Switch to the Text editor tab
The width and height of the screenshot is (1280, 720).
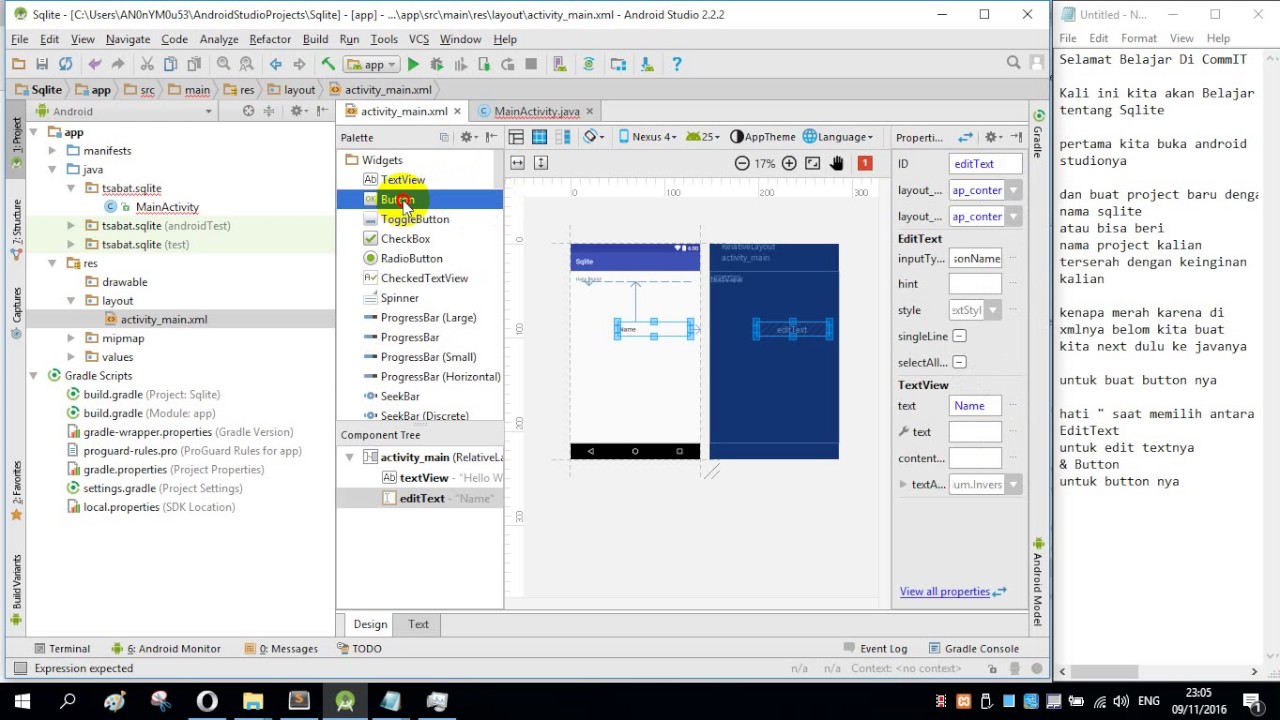tap(418, 624)
